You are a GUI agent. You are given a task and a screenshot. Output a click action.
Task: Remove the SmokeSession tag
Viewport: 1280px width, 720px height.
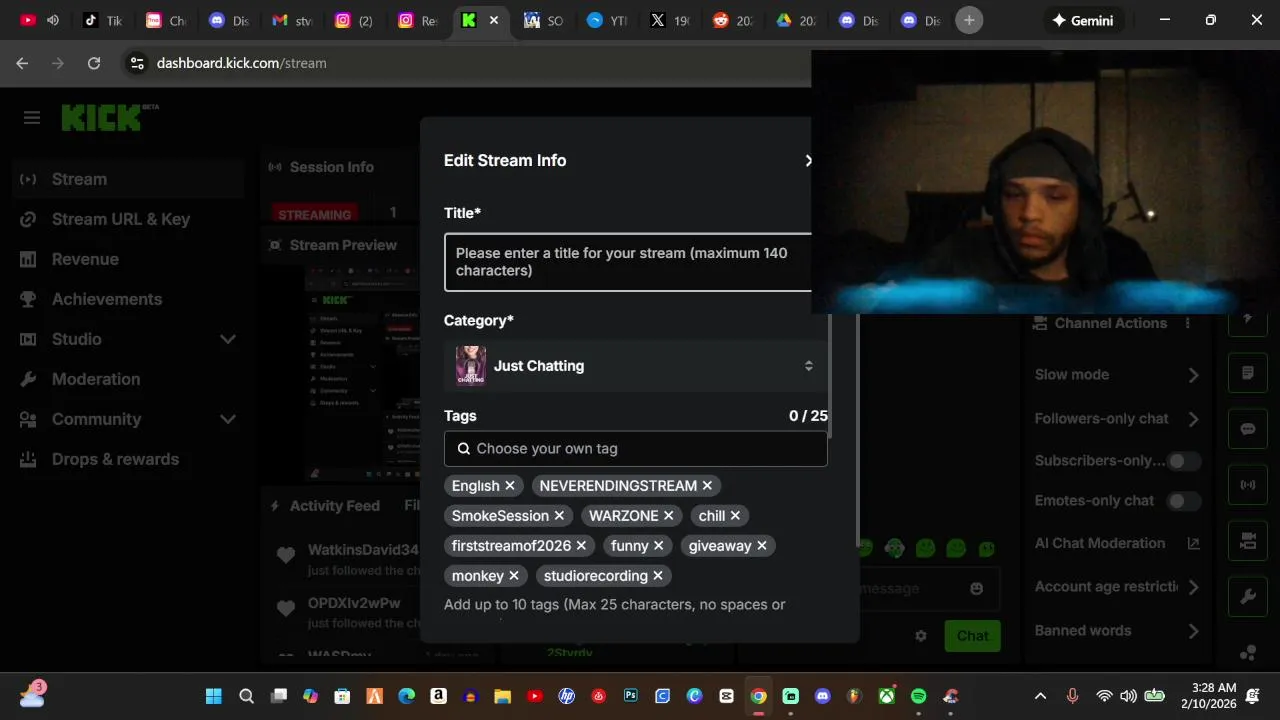coord(559,516)
